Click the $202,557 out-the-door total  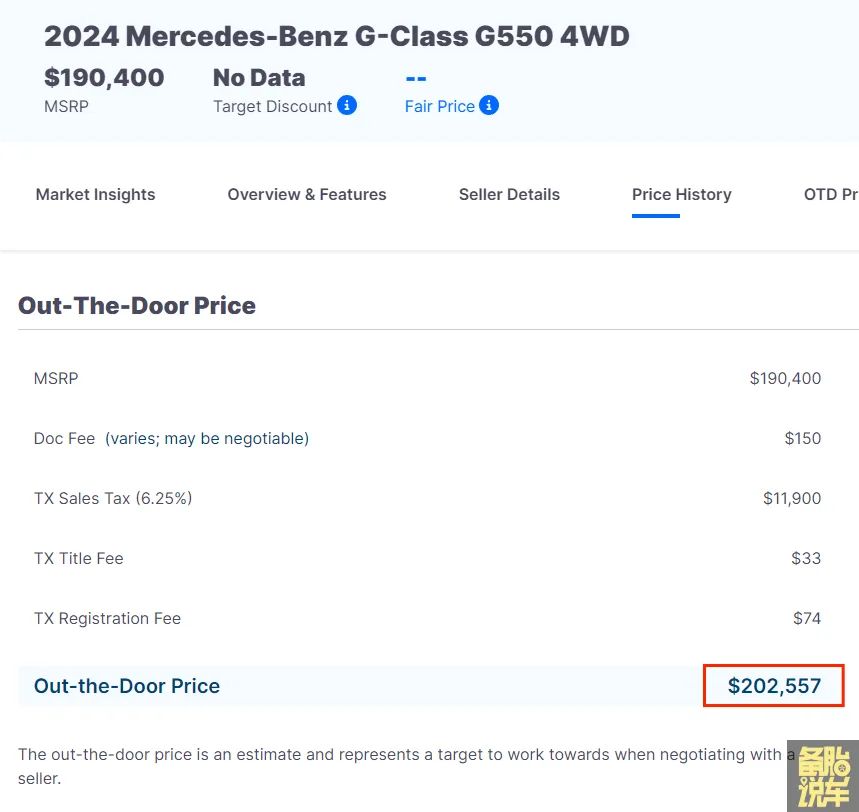tap(774, 686)
